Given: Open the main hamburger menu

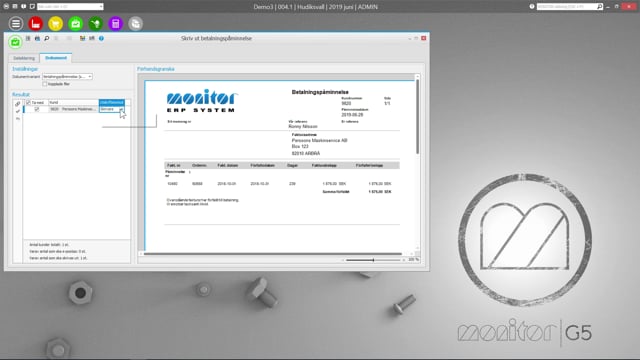Looking at the screenshot, I should (16, 24).
